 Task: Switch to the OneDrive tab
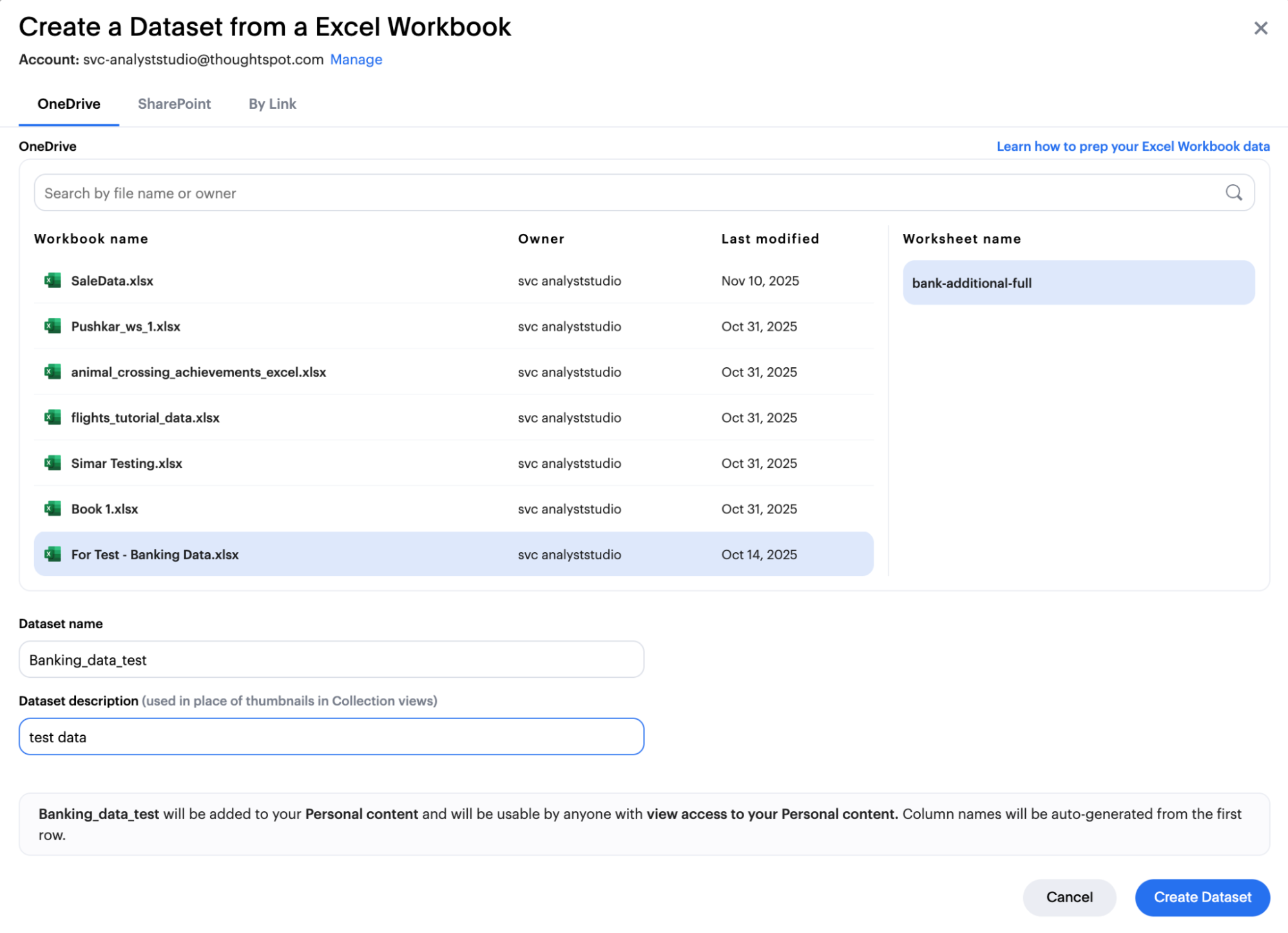tap(68, 104)
